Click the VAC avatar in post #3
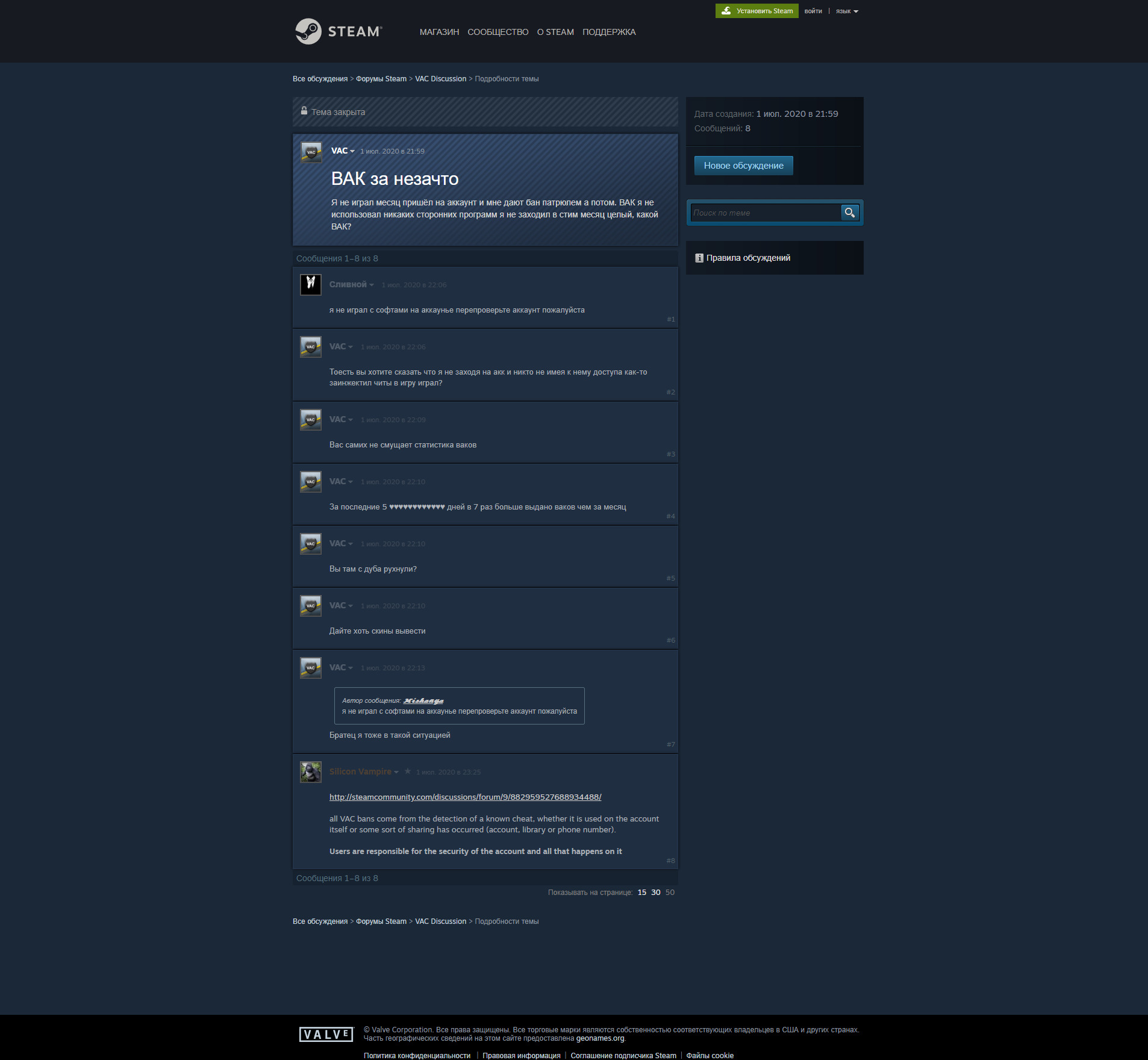 coord(311,419)
